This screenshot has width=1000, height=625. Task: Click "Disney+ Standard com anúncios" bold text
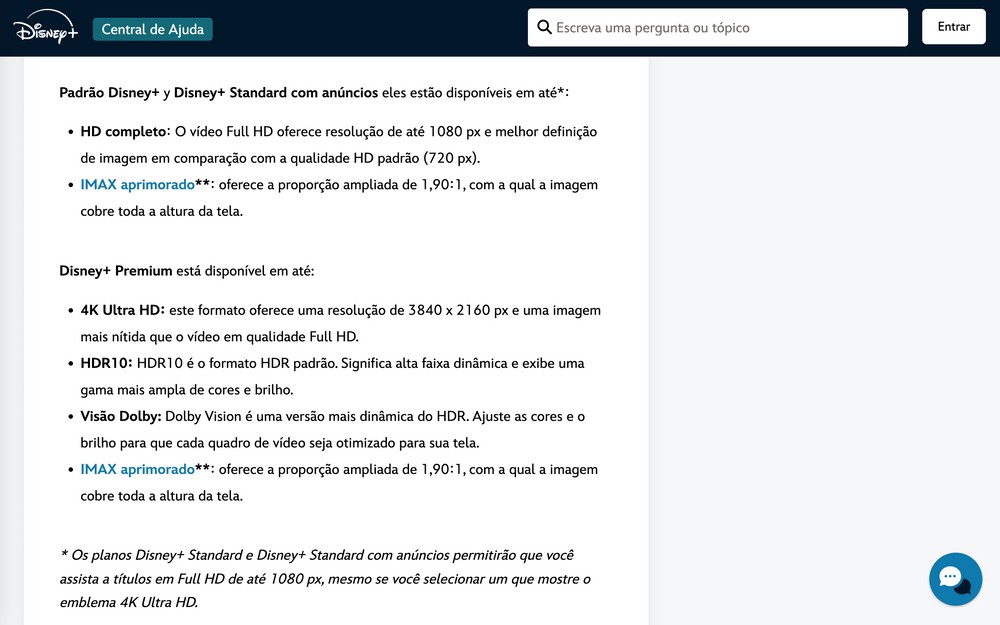coord(276,93)
